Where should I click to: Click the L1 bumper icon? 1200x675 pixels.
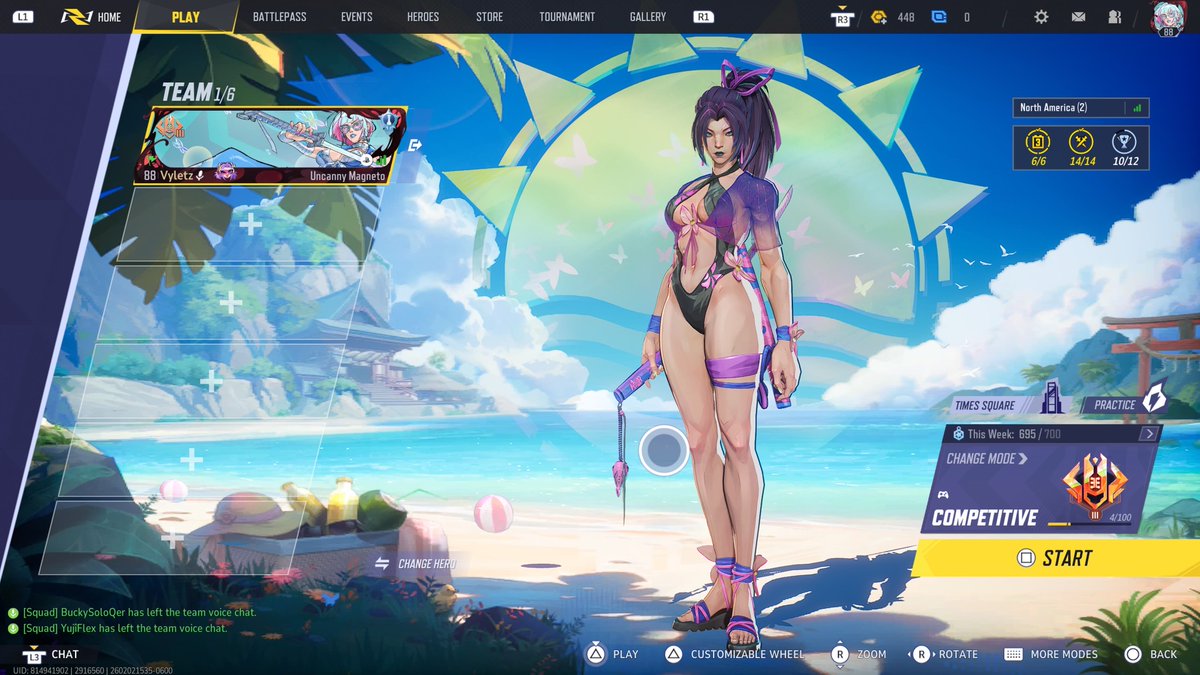coord(23,17)
